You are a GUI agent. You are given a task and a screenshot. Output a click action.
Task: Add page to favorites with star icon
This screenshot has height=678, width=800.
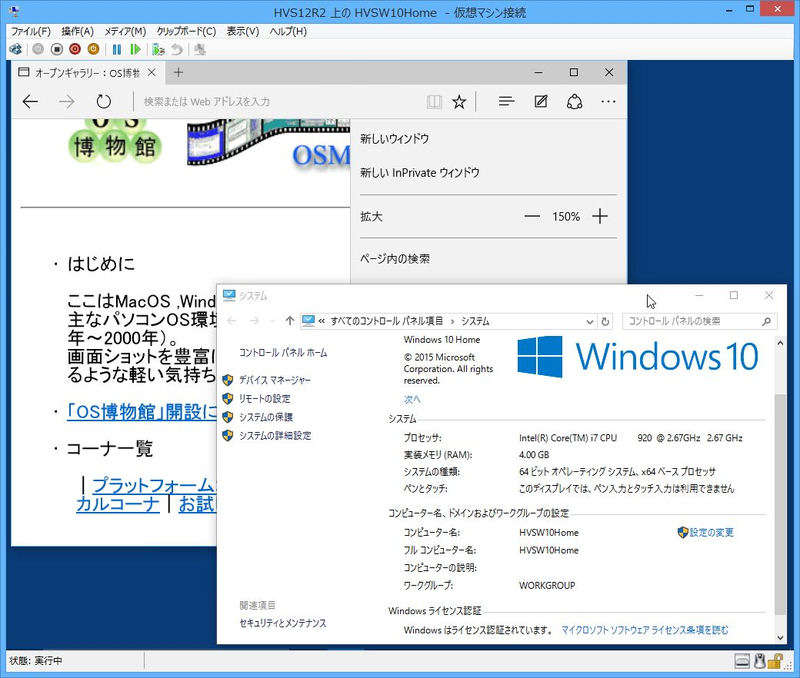point(459,102)
